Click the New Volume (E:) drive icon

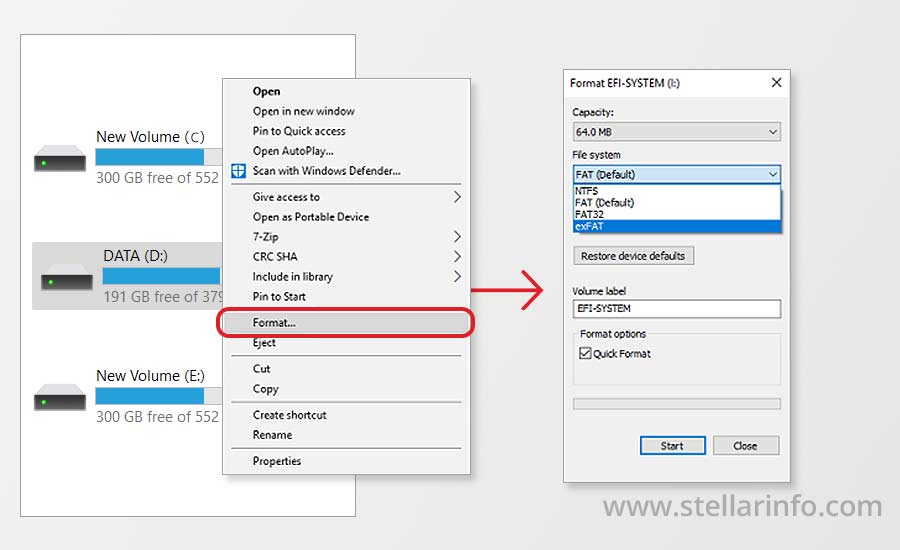(60, 397)
